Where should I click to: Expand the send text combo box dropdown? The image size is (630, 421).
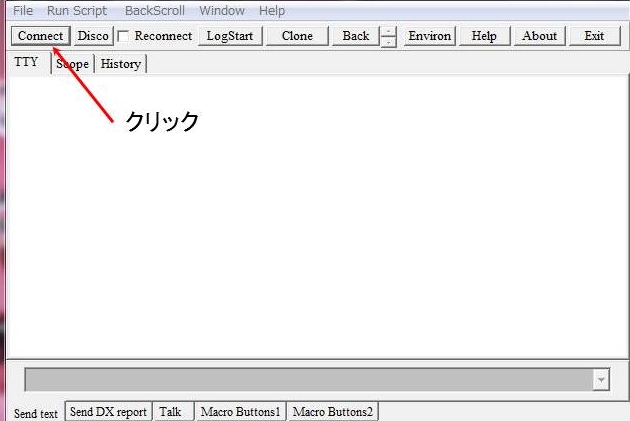click(600, 380)
